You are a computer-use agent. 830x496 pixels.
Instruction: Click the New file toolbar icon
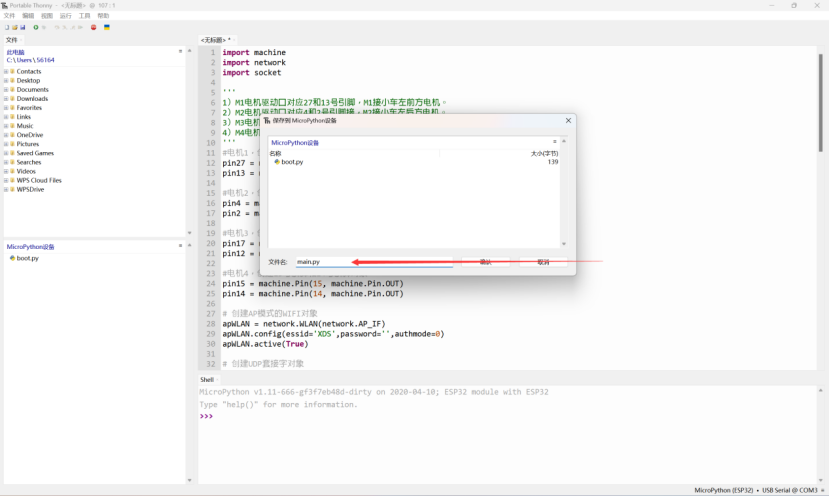point(7,27)
